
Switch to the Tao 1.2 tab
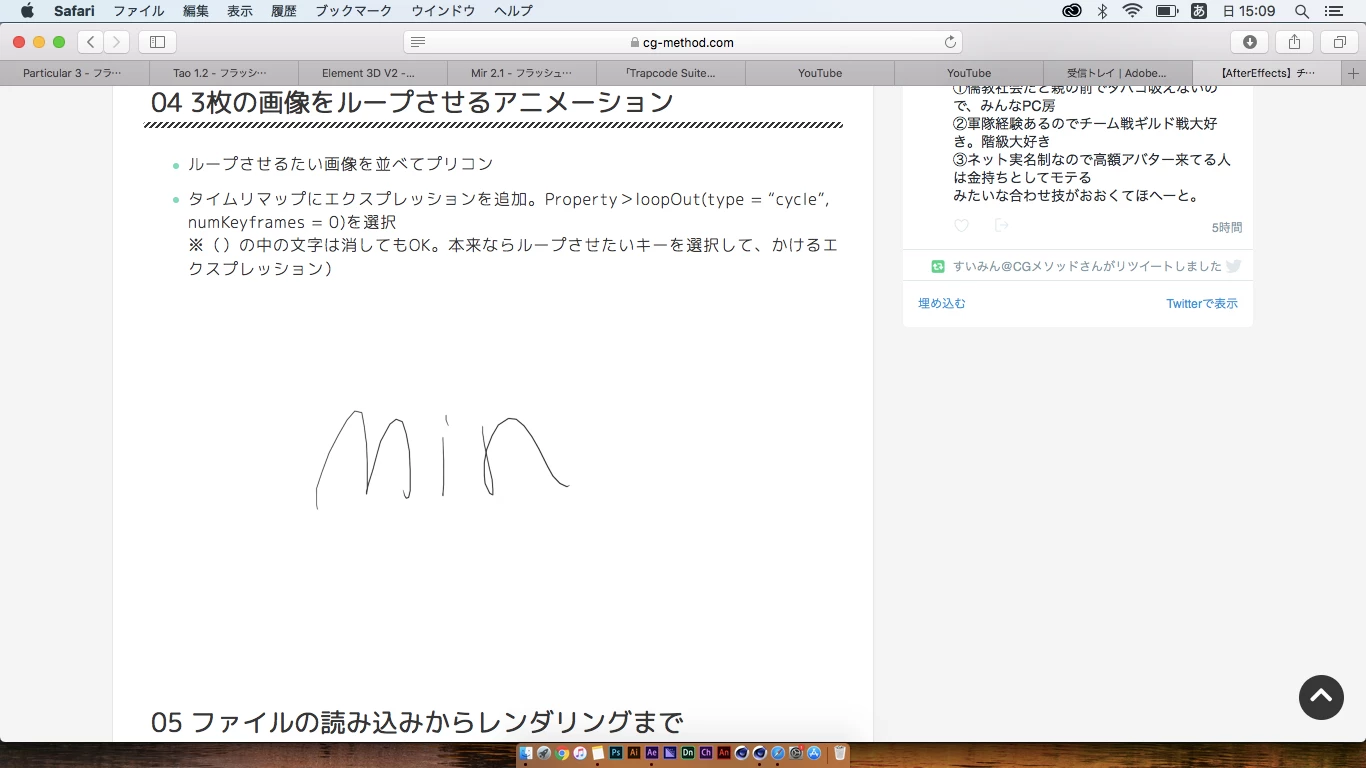click(223, 73)
